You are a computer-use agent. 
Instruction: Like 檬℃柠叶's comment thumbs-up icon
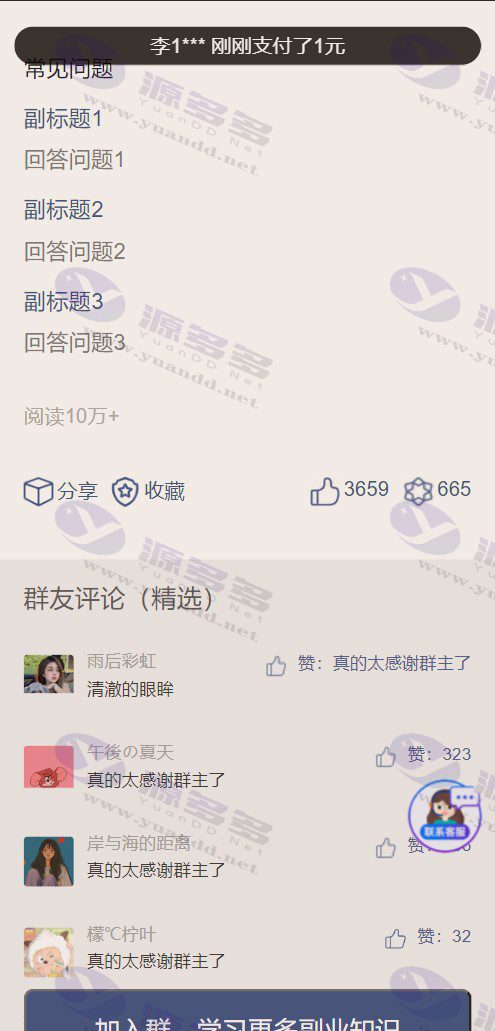click(395, 938)
